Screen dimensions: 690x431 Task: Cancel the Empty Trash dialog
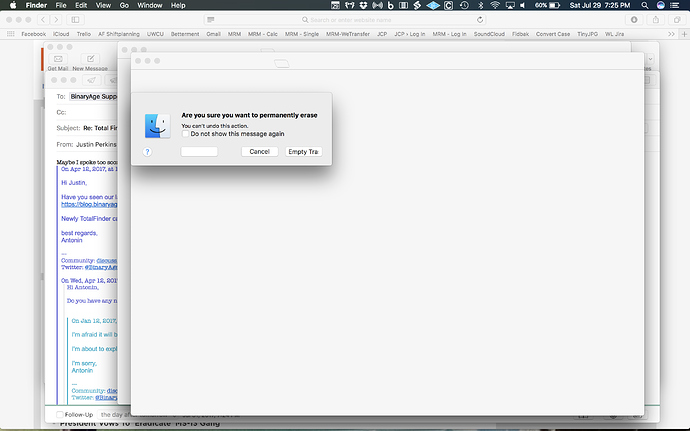(260, 151)
